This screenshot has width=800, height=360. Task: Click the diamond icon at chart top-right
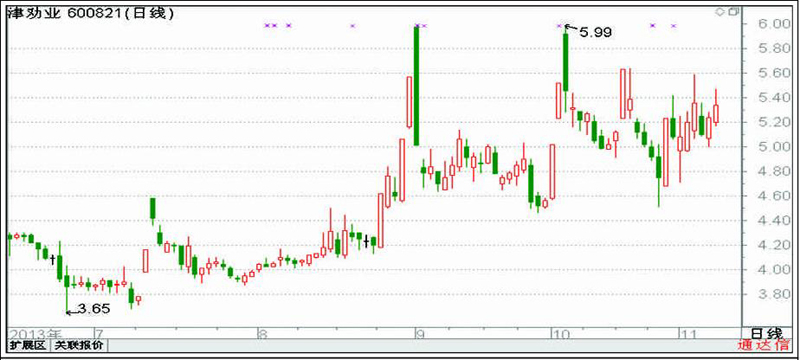point(719,11)
